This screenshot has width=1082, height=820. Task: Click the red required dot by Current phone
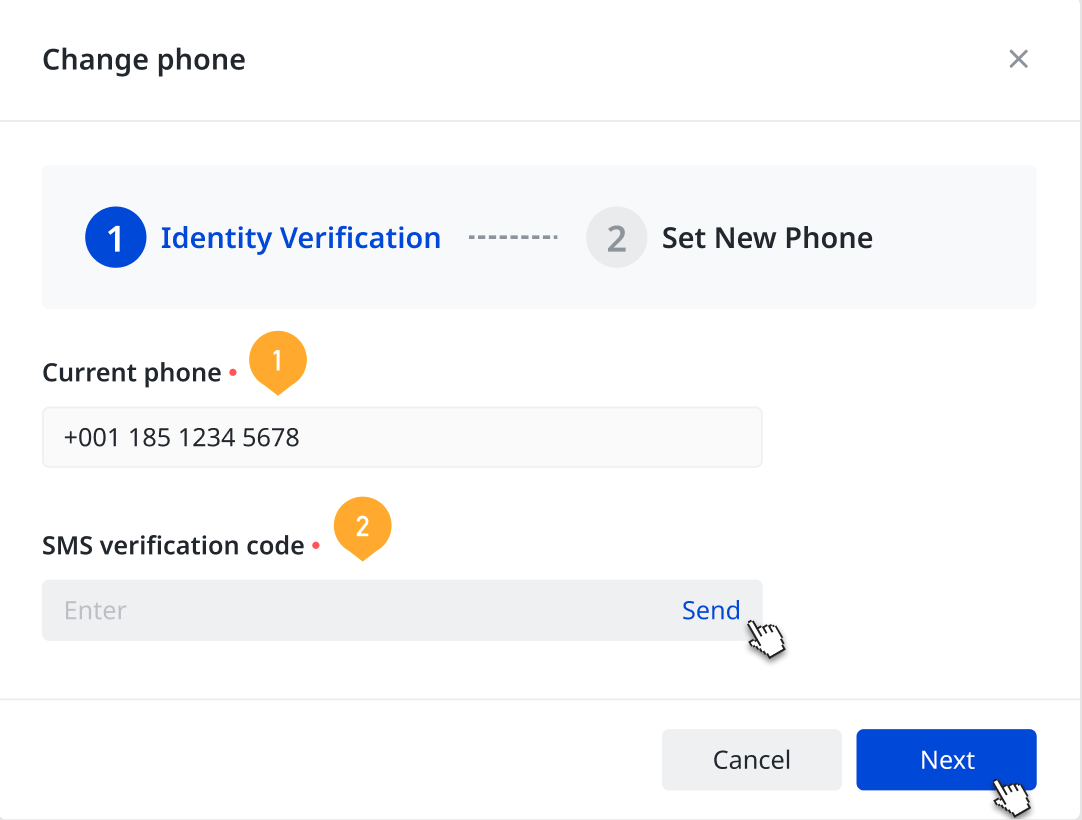coord(233,372)
